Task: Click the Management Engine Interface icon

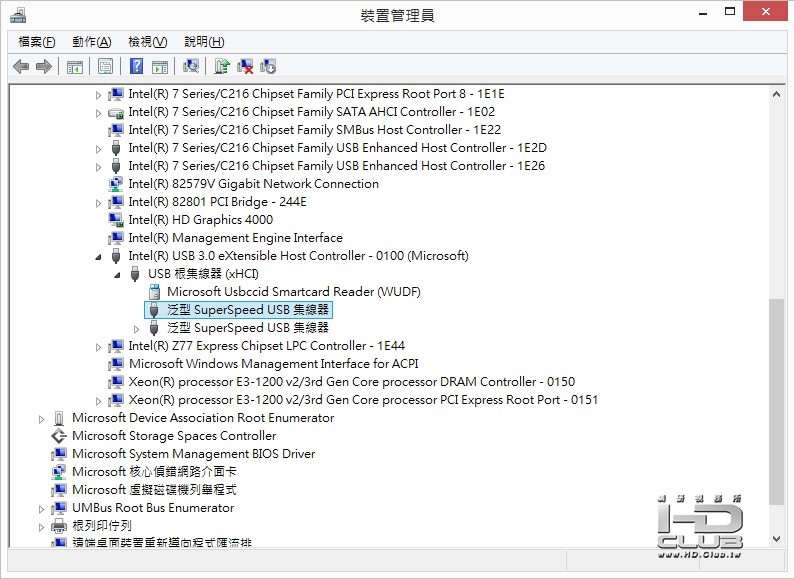Action: (x=116, y=238)
